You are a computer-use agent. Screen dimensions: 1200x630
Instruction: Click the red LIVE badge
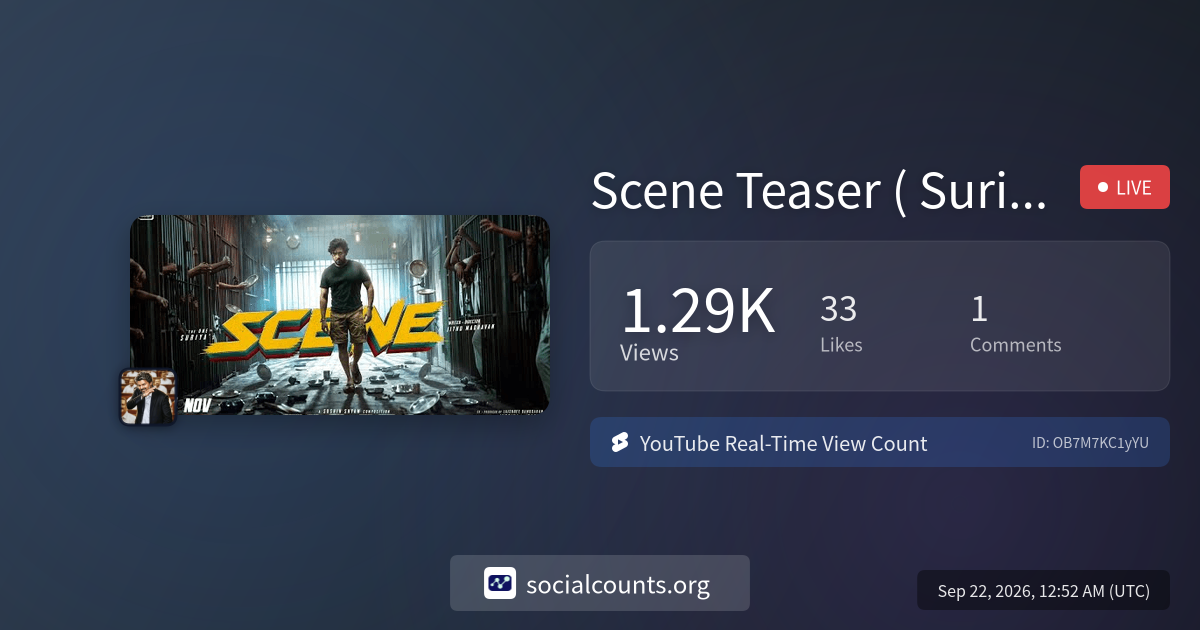pos(1124,187)
